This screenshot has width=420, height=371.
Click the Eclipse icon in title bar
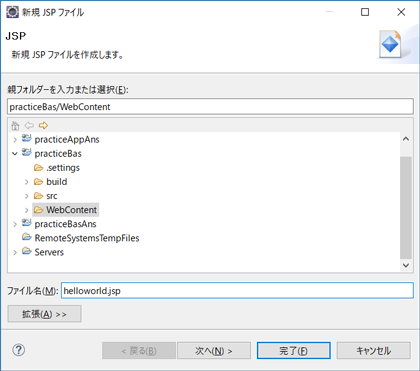coord(12,12)
